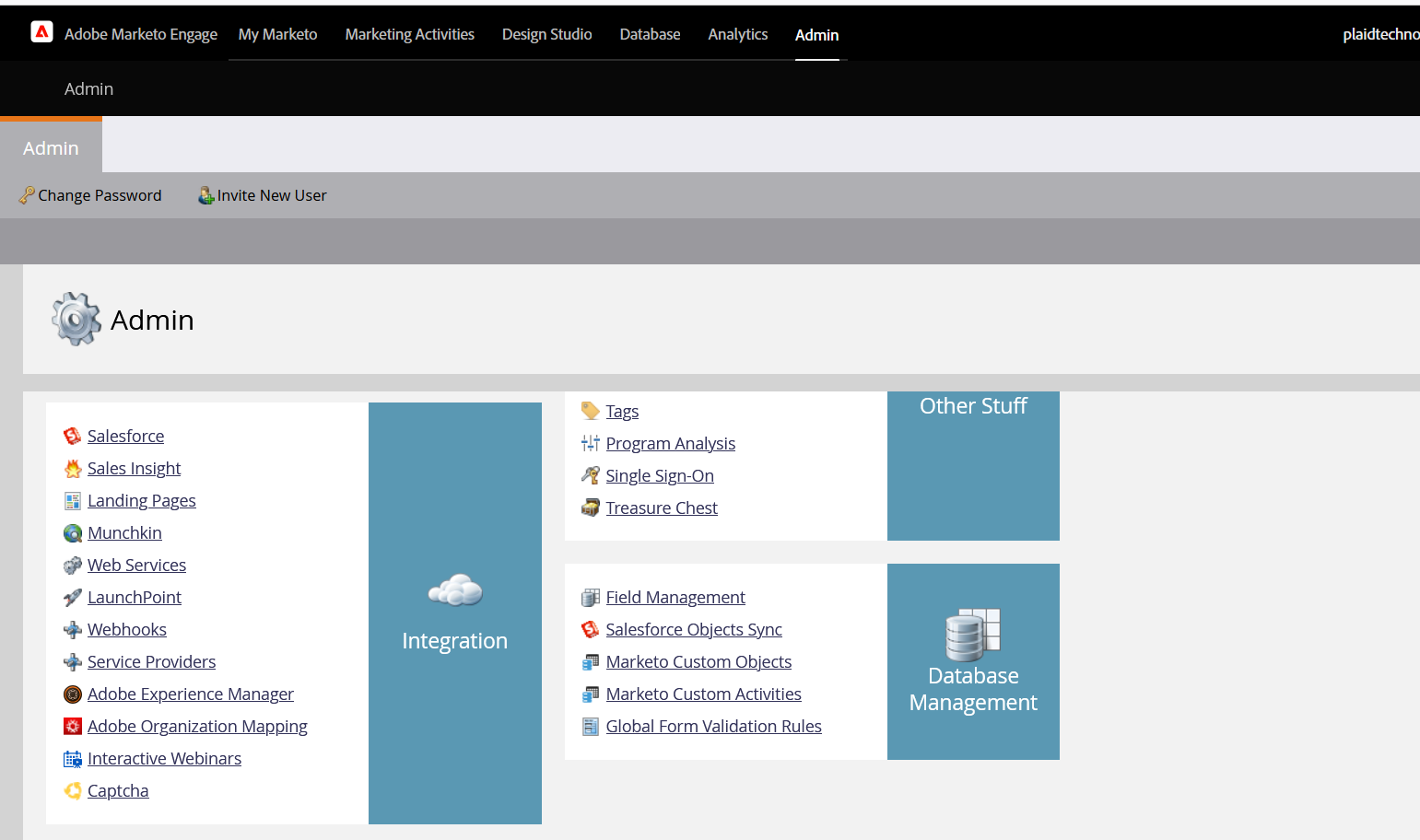Image resolution: width=1420 pixels, height=840 pixels.
Task: Click Change Password button
Action: (x=90, y=195)
